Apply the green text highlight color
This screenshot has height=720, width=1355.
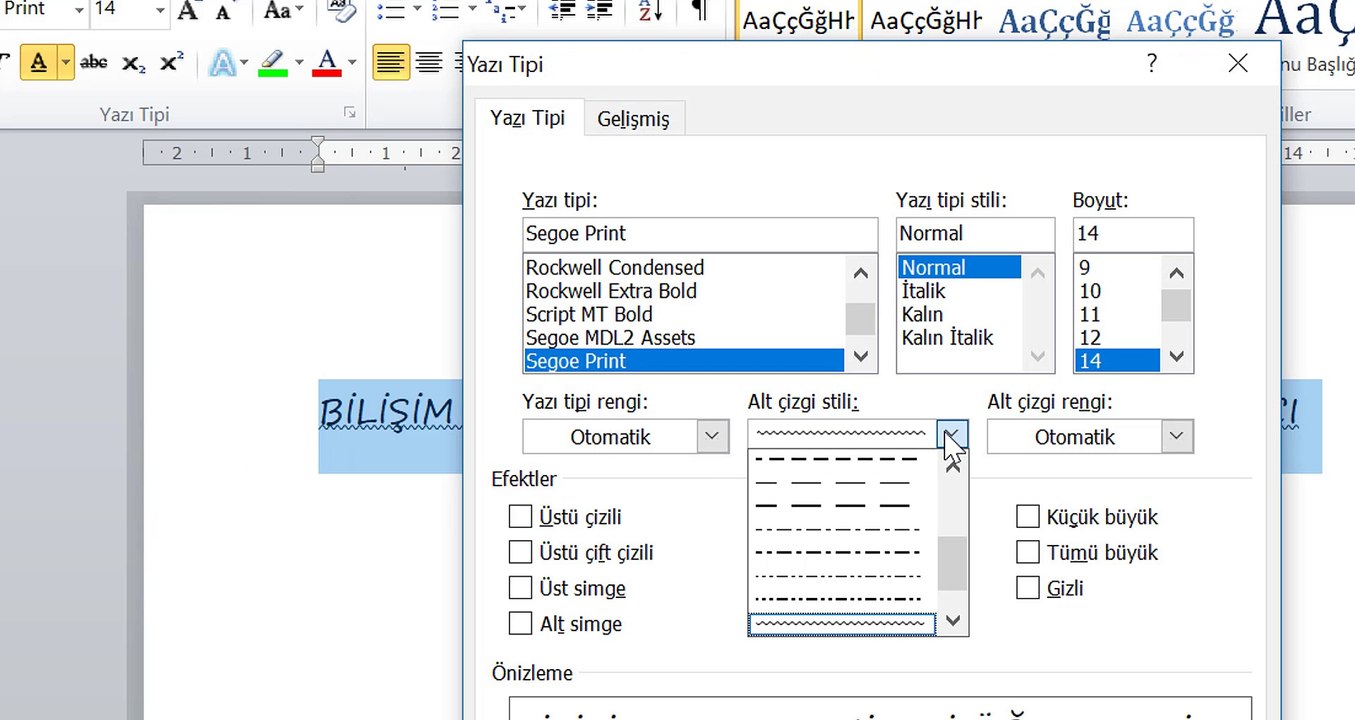coord(272,63)
